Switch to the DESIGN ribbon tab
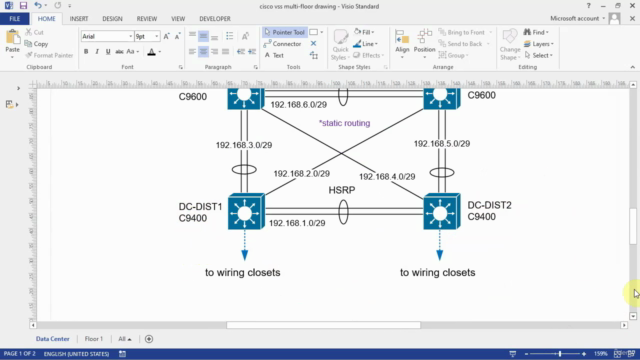This screenshot has height=360, width=640. (x=112, y=19)
